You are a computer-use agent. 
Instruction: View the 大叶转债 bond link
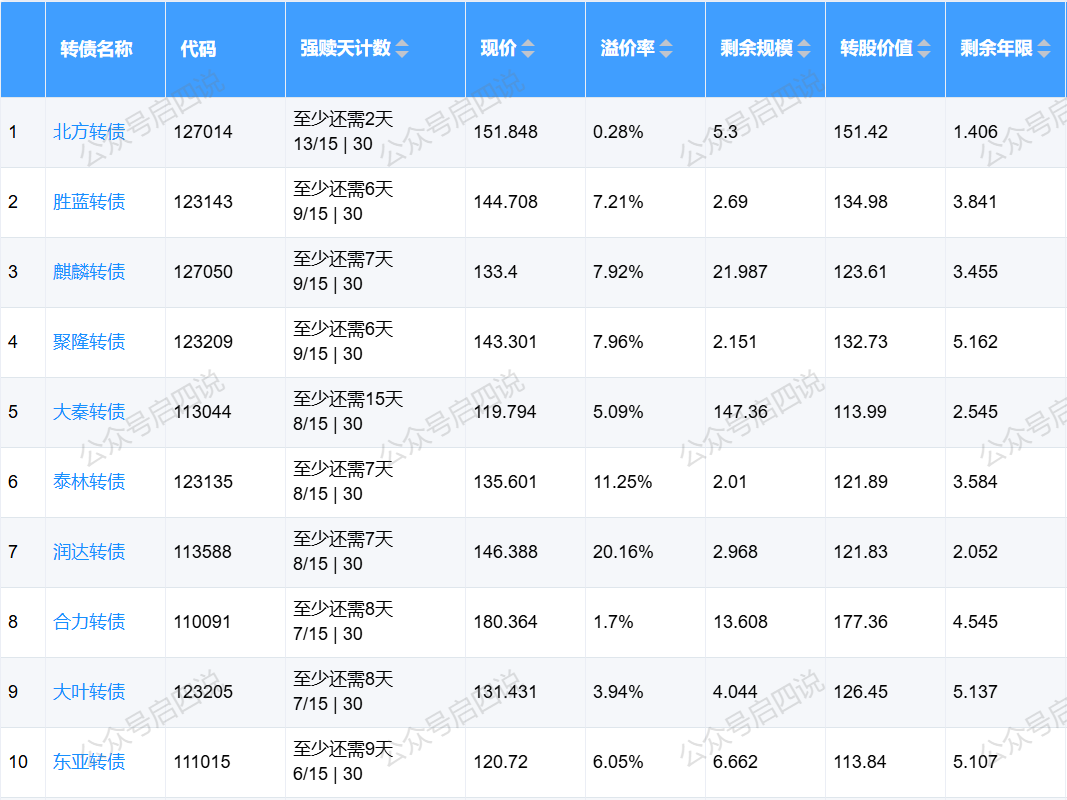(89, 692)
